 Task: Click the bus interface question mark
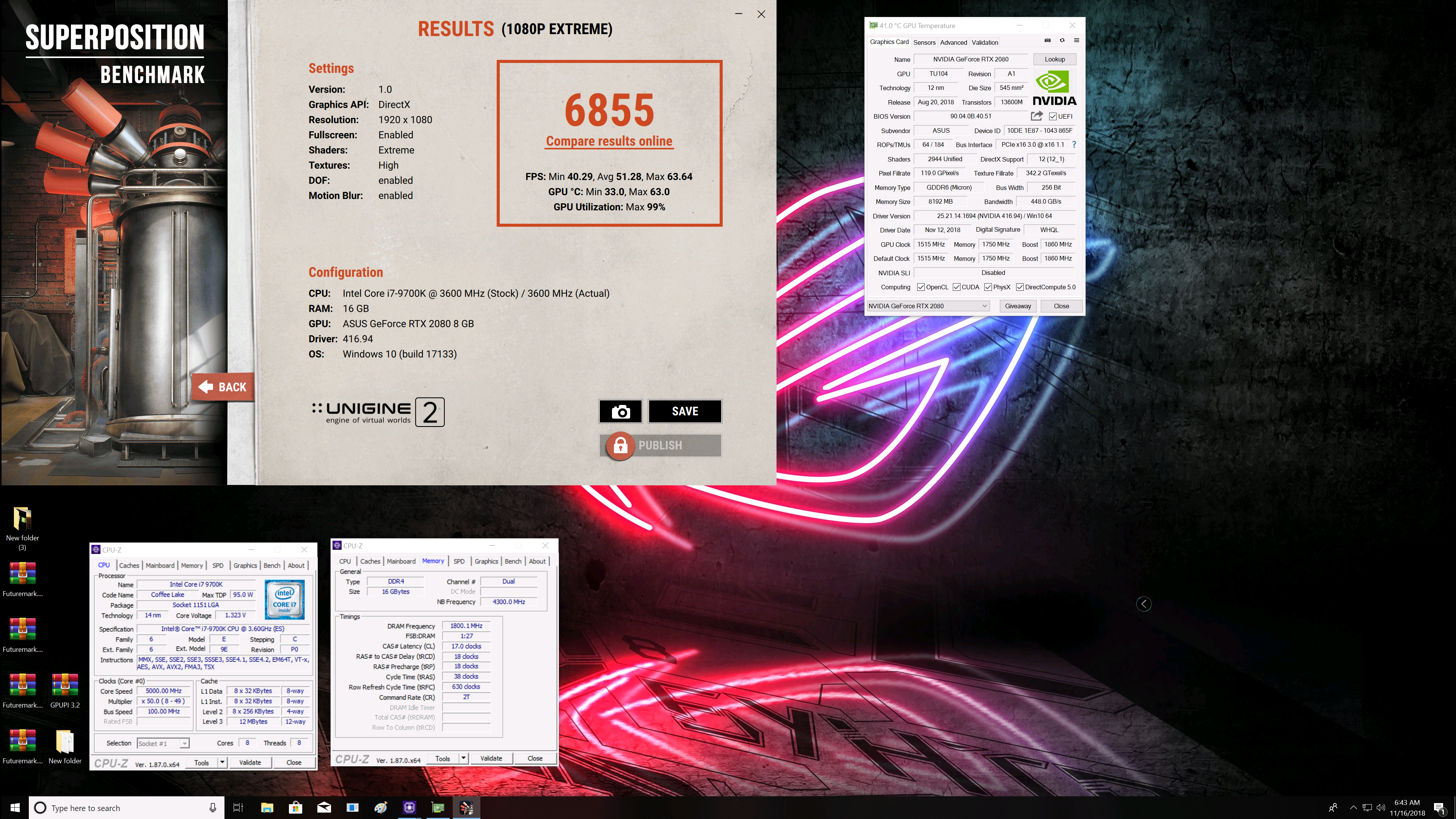(x=1074, y=145)
